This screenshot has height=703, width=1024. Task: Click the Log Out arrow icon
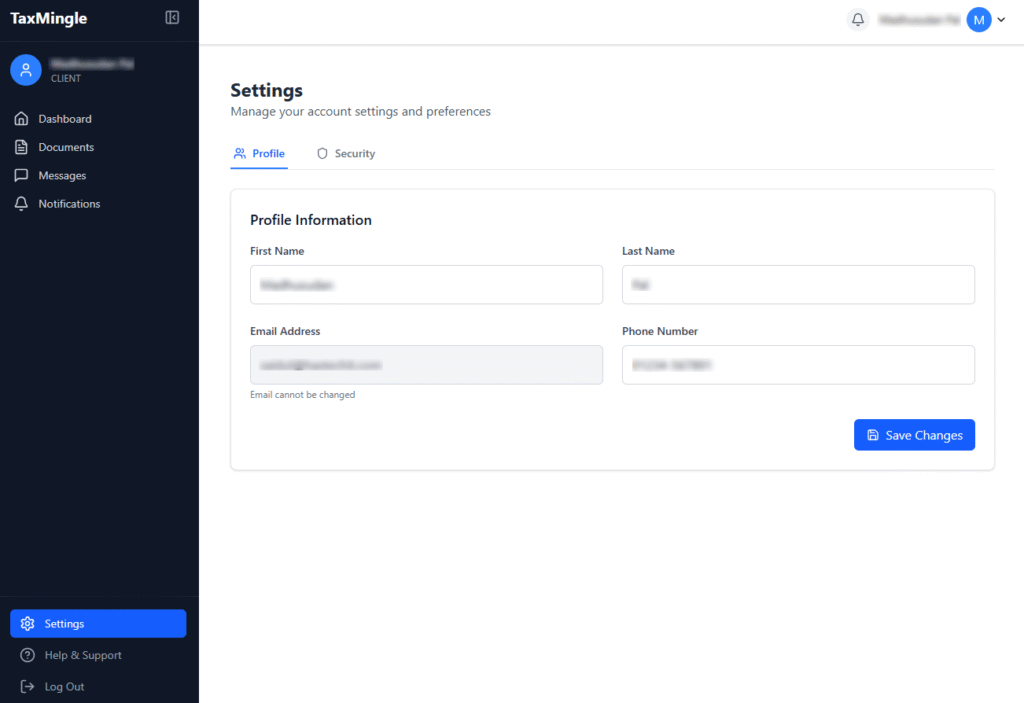point(28,687)
